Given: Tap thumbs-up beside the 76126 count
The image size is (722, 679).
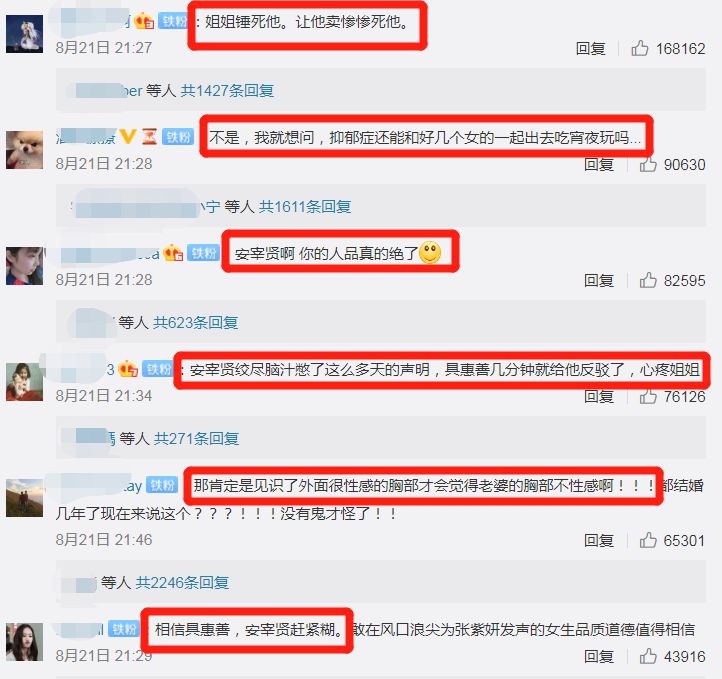Looking at the screenshot, I should (x=648, y=396).
